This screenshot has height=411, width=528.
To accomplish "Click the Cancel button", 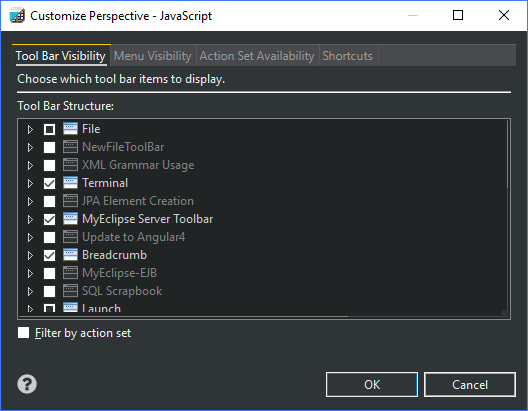I will pos(470,384).
